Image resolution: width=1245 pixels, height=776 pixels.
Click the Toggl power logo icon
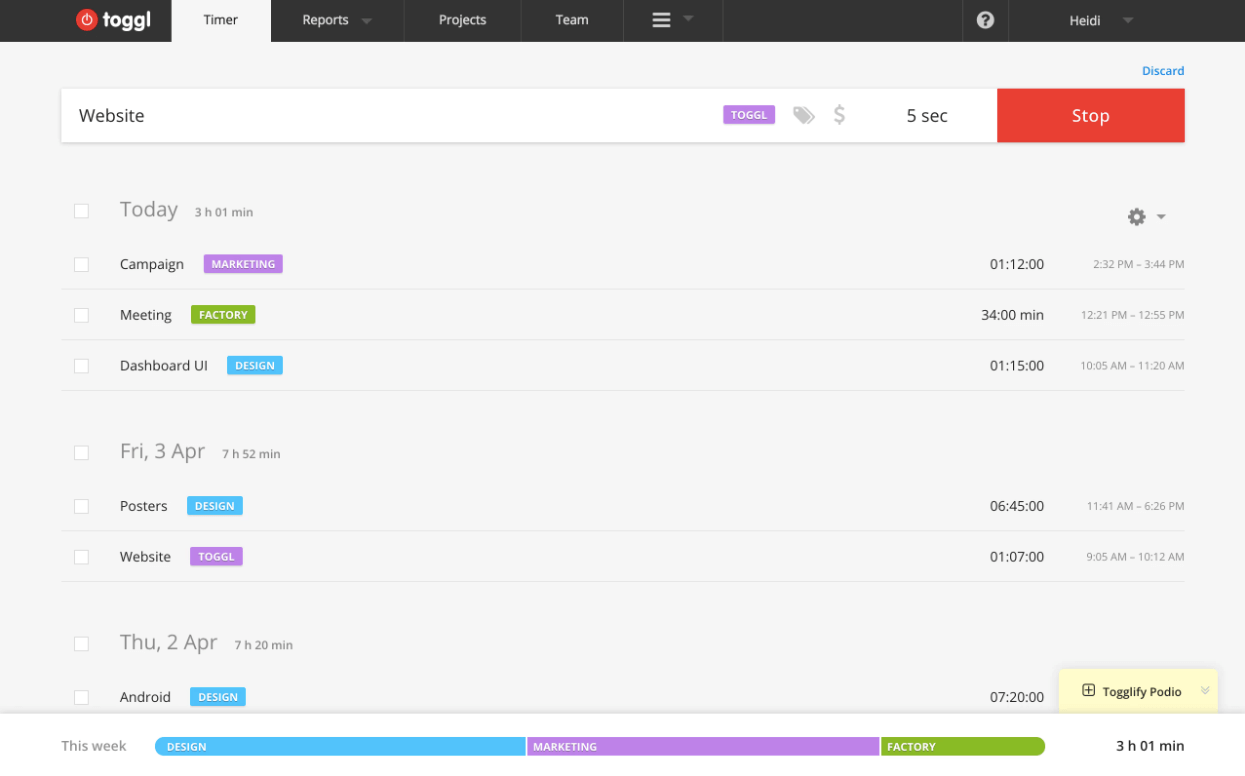87,20
